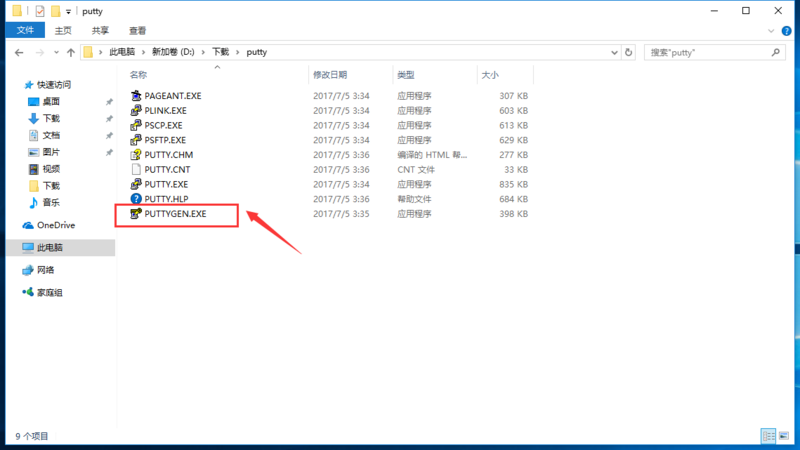Select the PUTTYGEN.EXE application icon
Viewport: 800px width, 450px height.
coord(136,214)
